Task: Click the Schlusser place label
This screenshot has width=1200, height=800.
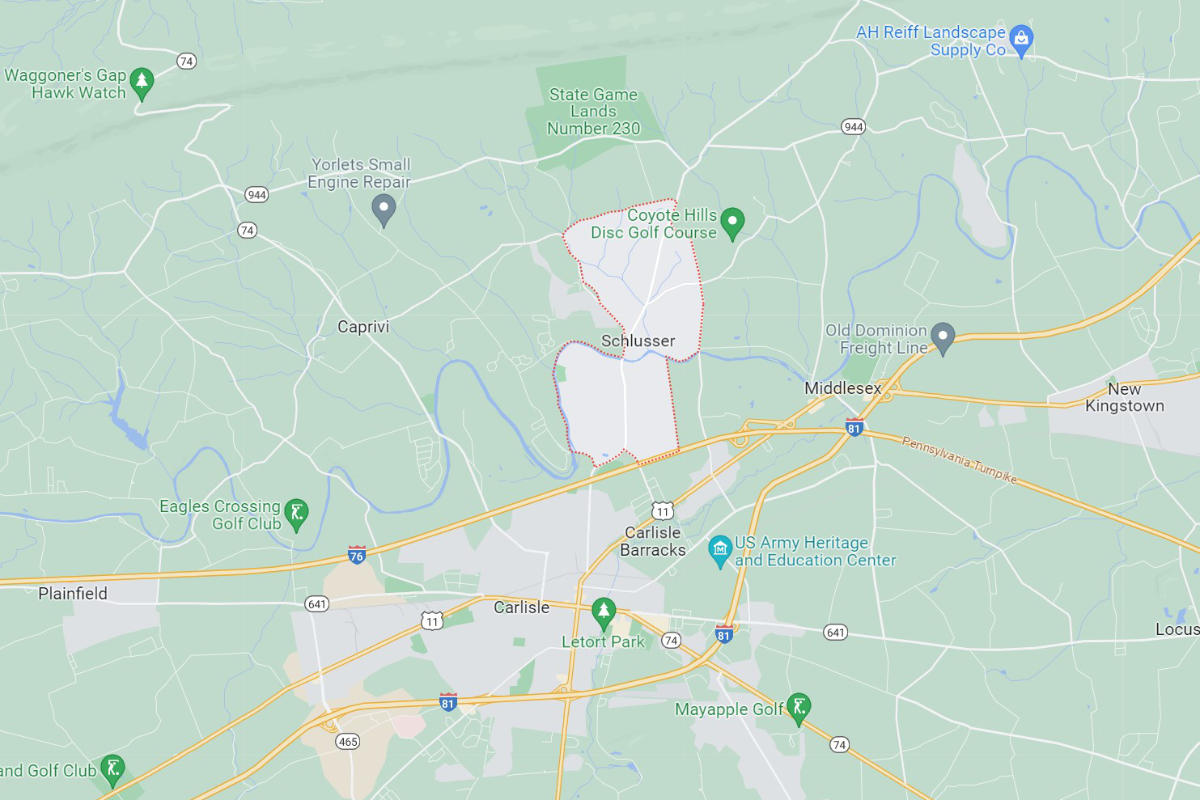Action: 638,341
